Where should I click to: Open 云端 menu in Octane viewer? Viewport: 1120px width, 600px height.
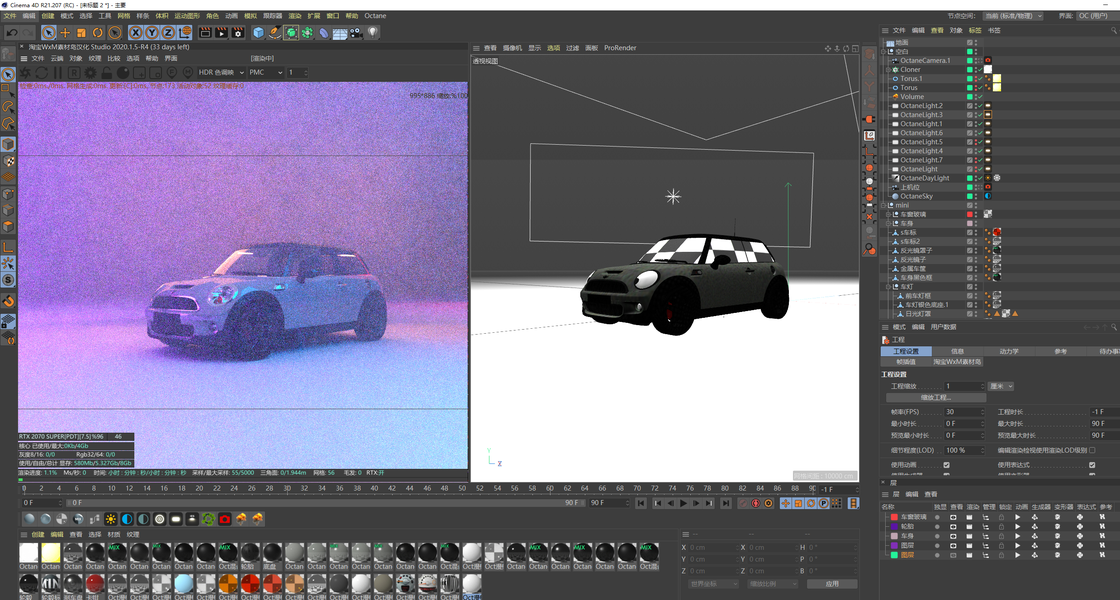pyautogui.click(x=57, y=59)
